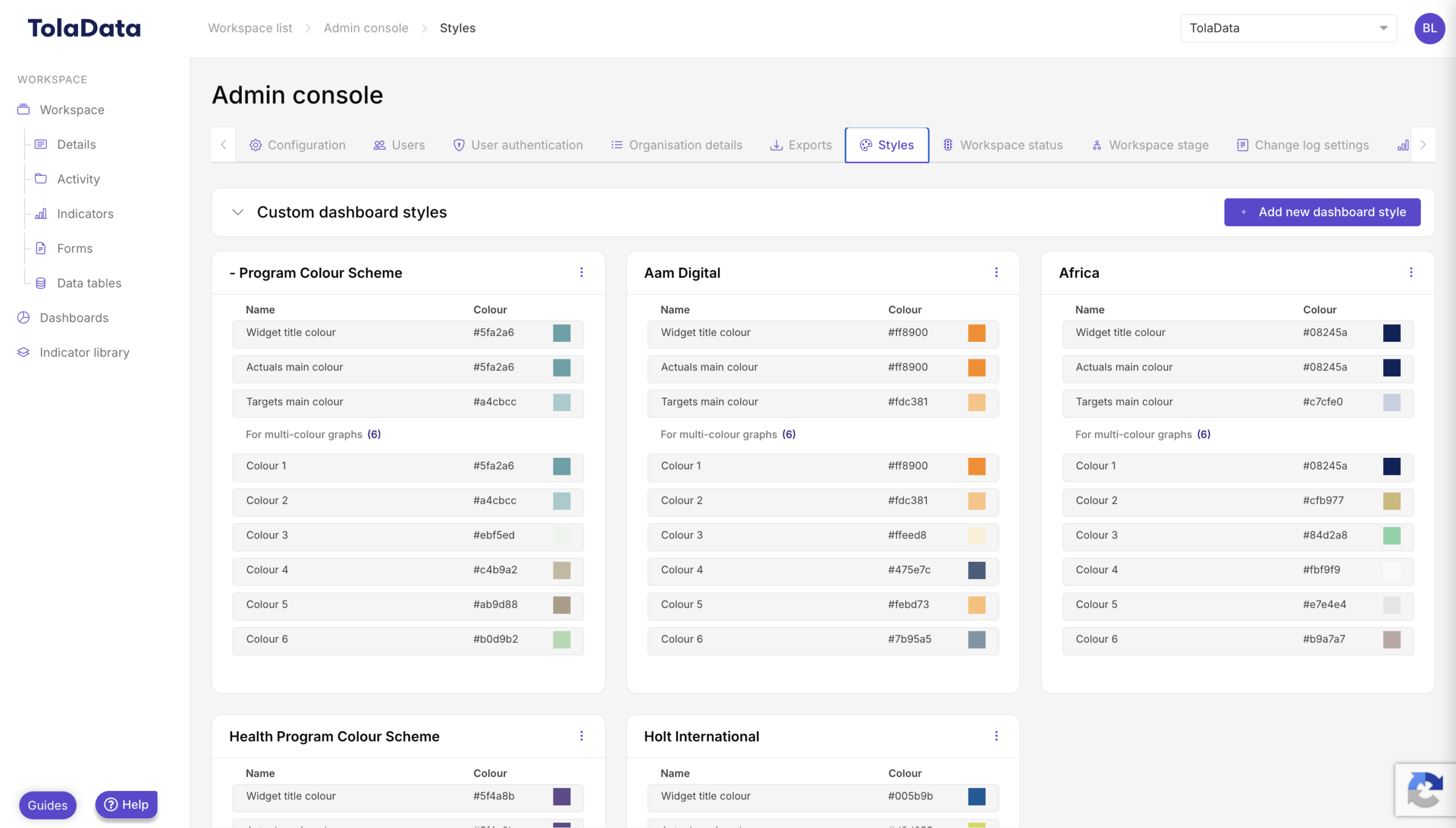The width and height of the screenshot is (1456, 828).
Task: Switch to the Configuration tab
Action: point(297,146)
